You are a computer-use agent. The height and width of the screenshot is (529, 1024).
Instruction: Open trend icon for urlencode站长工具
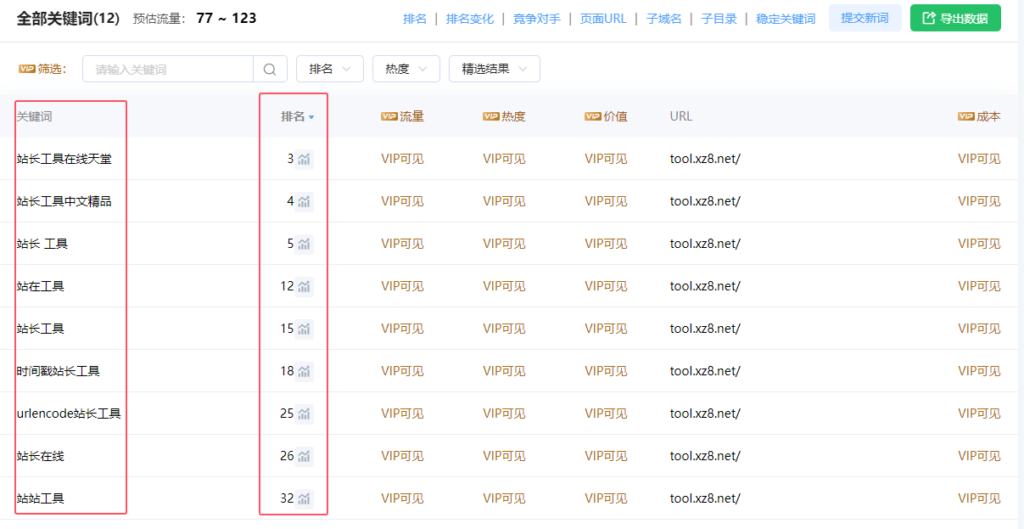[304, 413]
